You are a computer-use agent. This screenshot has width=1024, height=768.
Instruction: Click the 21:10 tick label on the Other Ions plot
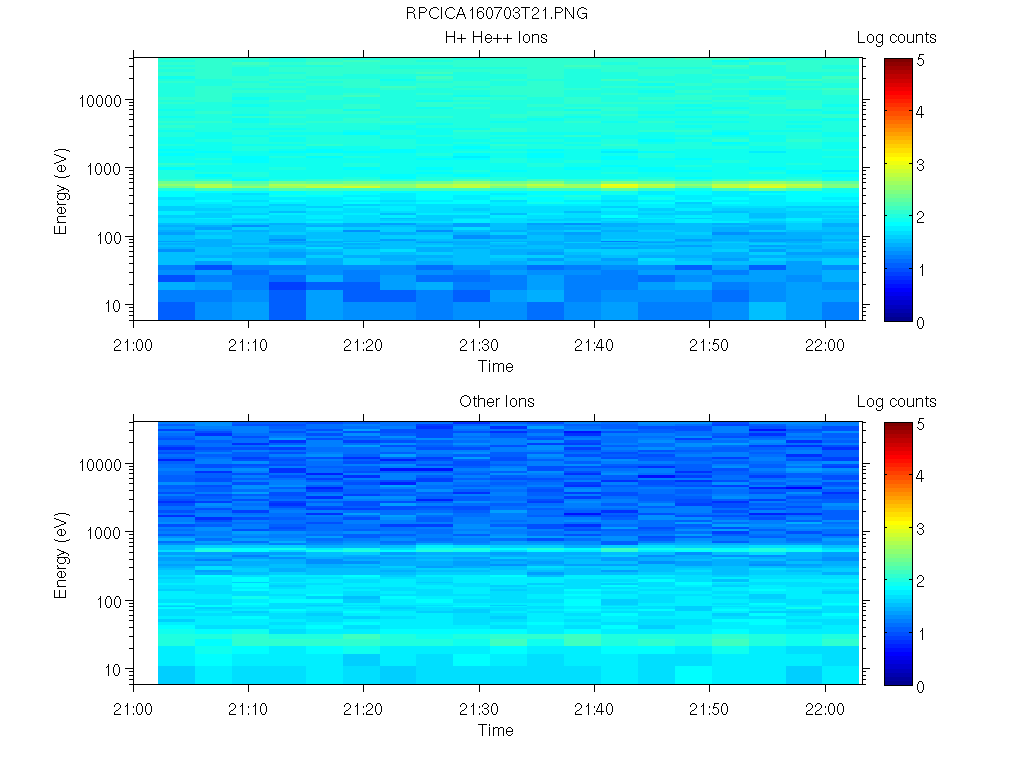tap(248, 709)
